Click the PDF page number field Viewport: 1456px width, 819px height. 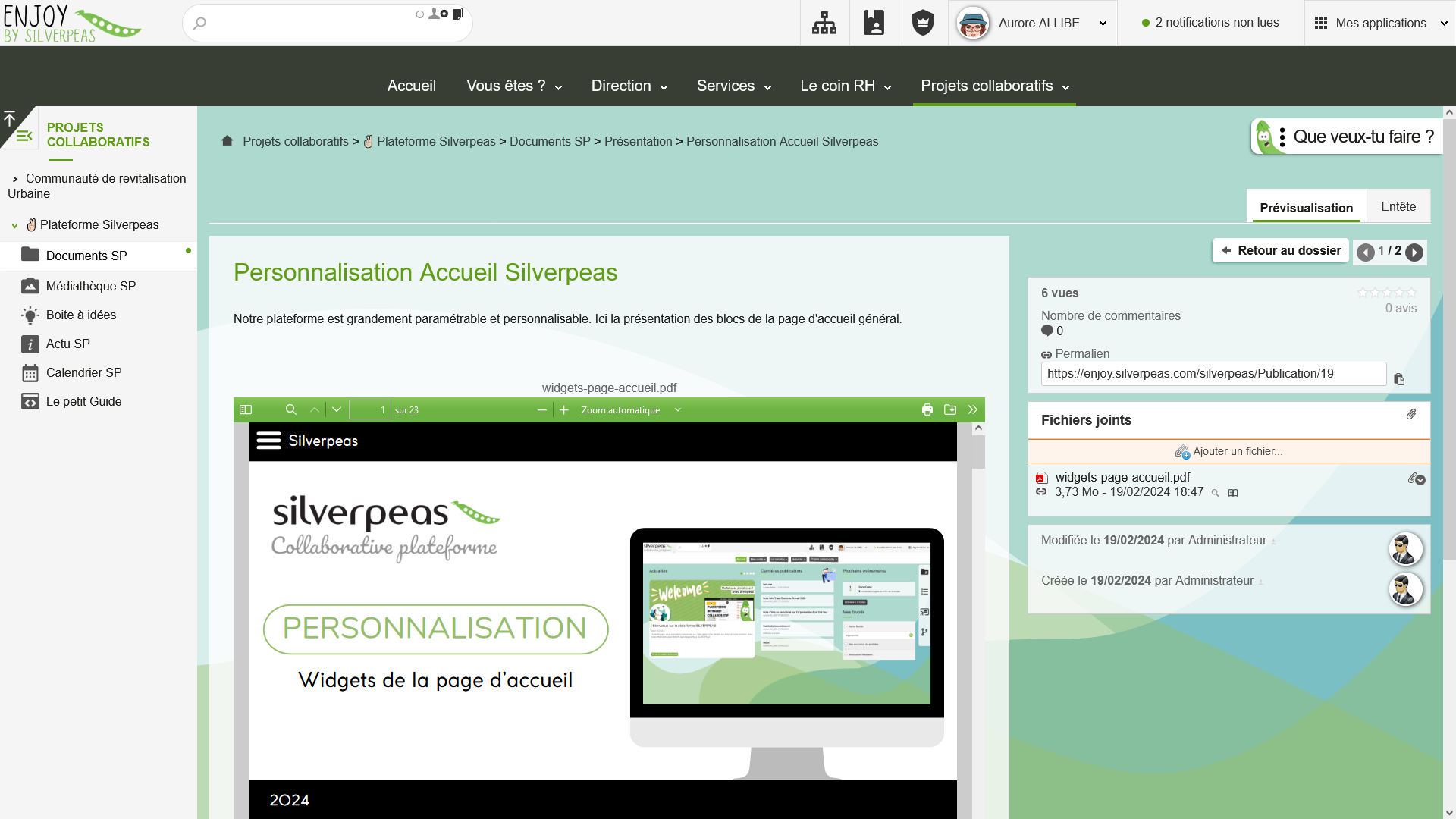pos(369,409)
